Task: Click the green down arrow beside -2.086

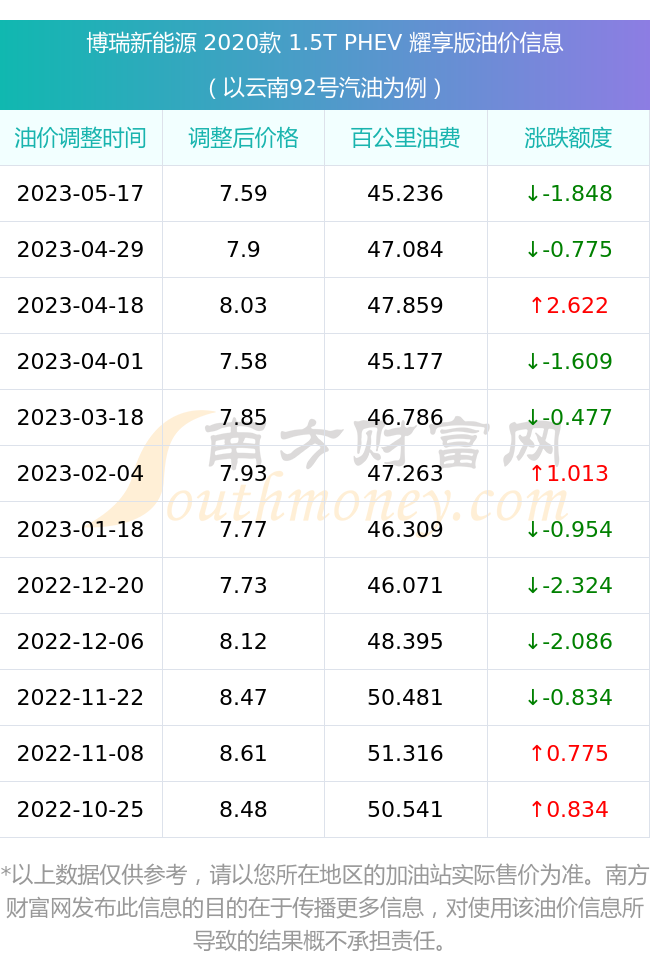Action: [x=533, y=641]
